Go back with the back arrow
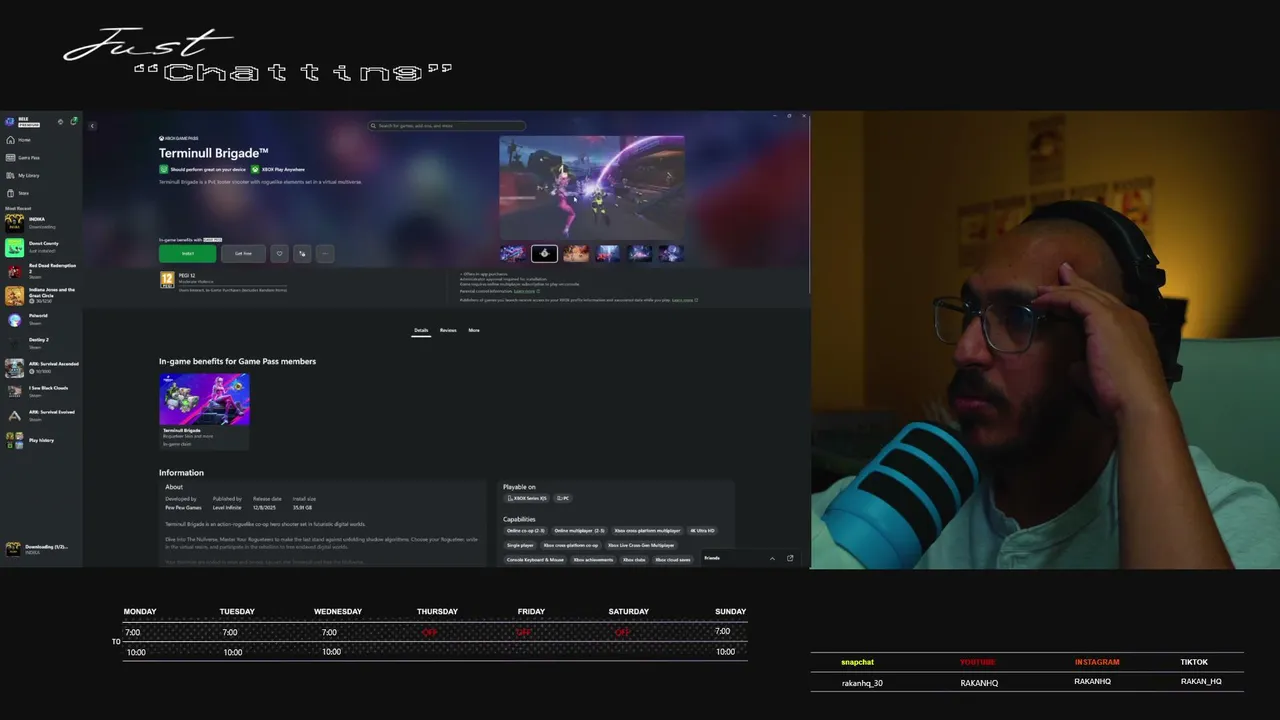The image size is (1280, 720). (92, 126)
